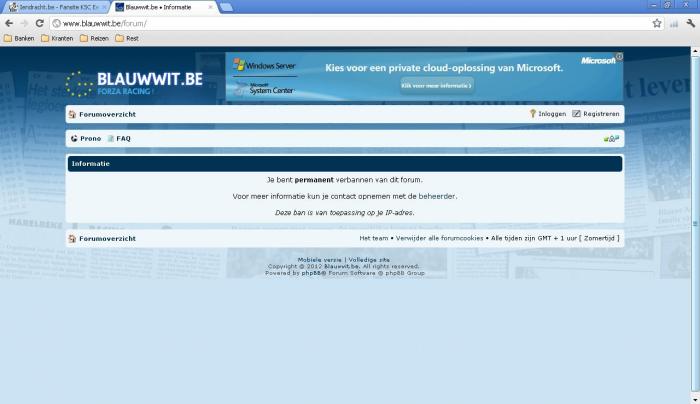Viewport: 700px width, 404px height.
Task: Open a new browser tab
Action: [226, 7]
